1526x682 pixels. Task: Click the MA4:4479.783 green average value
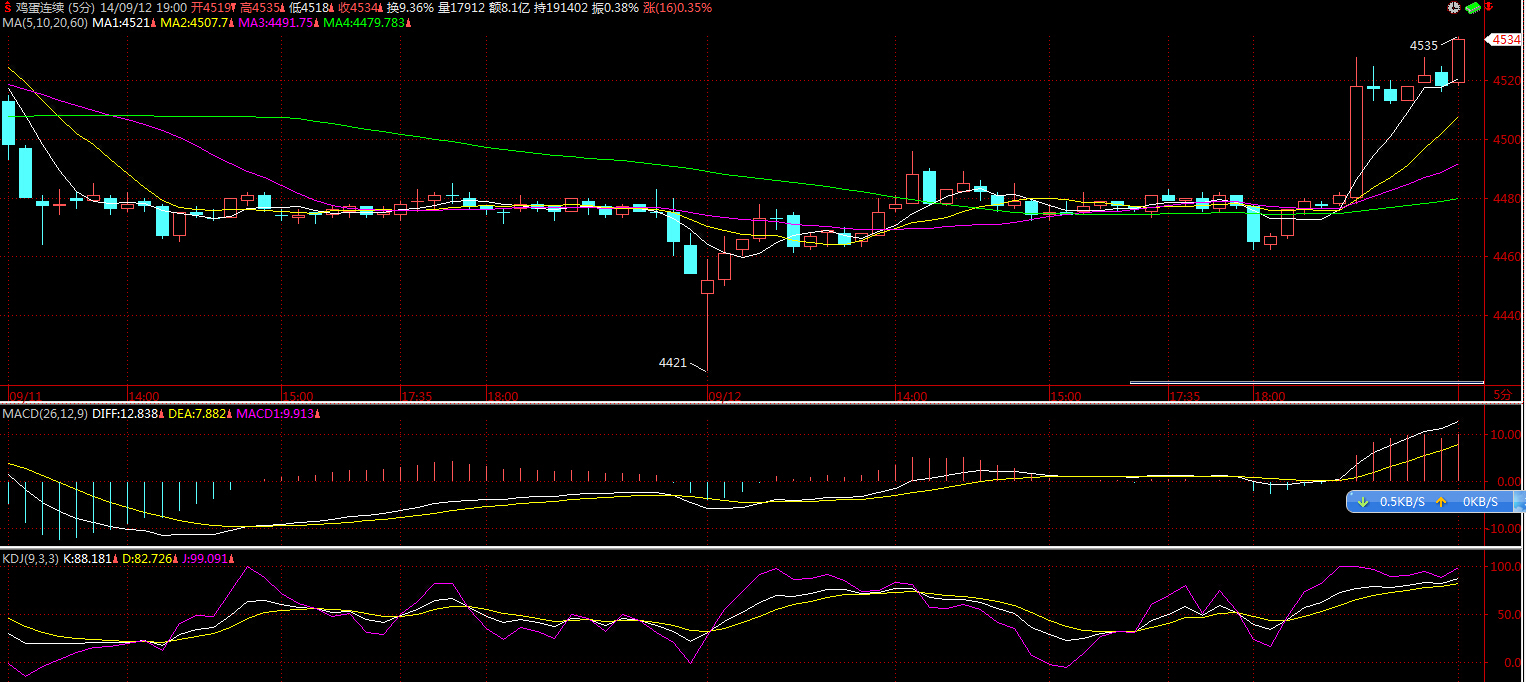(x=366, y=22)
